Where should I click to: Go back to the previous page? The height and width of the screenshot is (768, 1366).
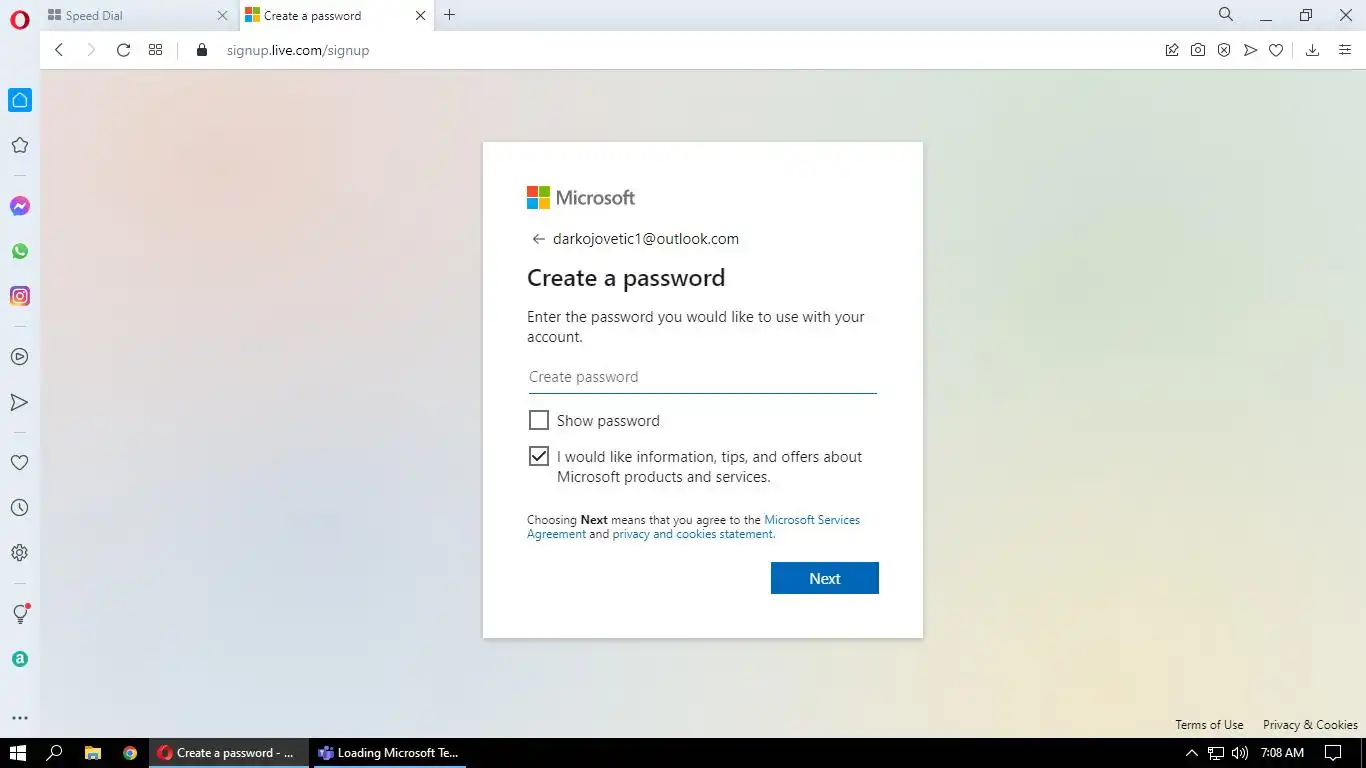pyautogui.click(x=59, y=50)
